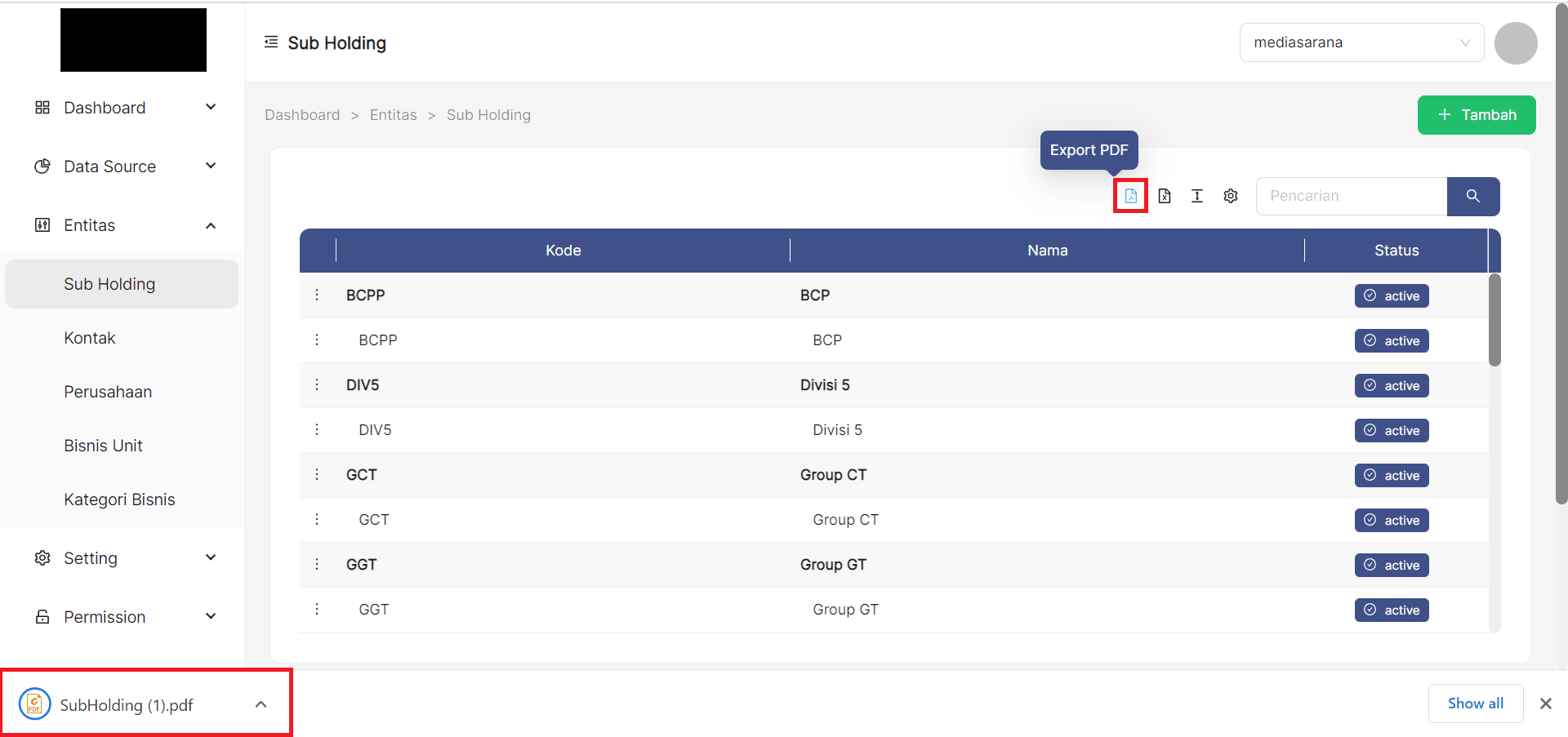
Task: Open the row actions menu for BCPP
Action: [317, 295]
